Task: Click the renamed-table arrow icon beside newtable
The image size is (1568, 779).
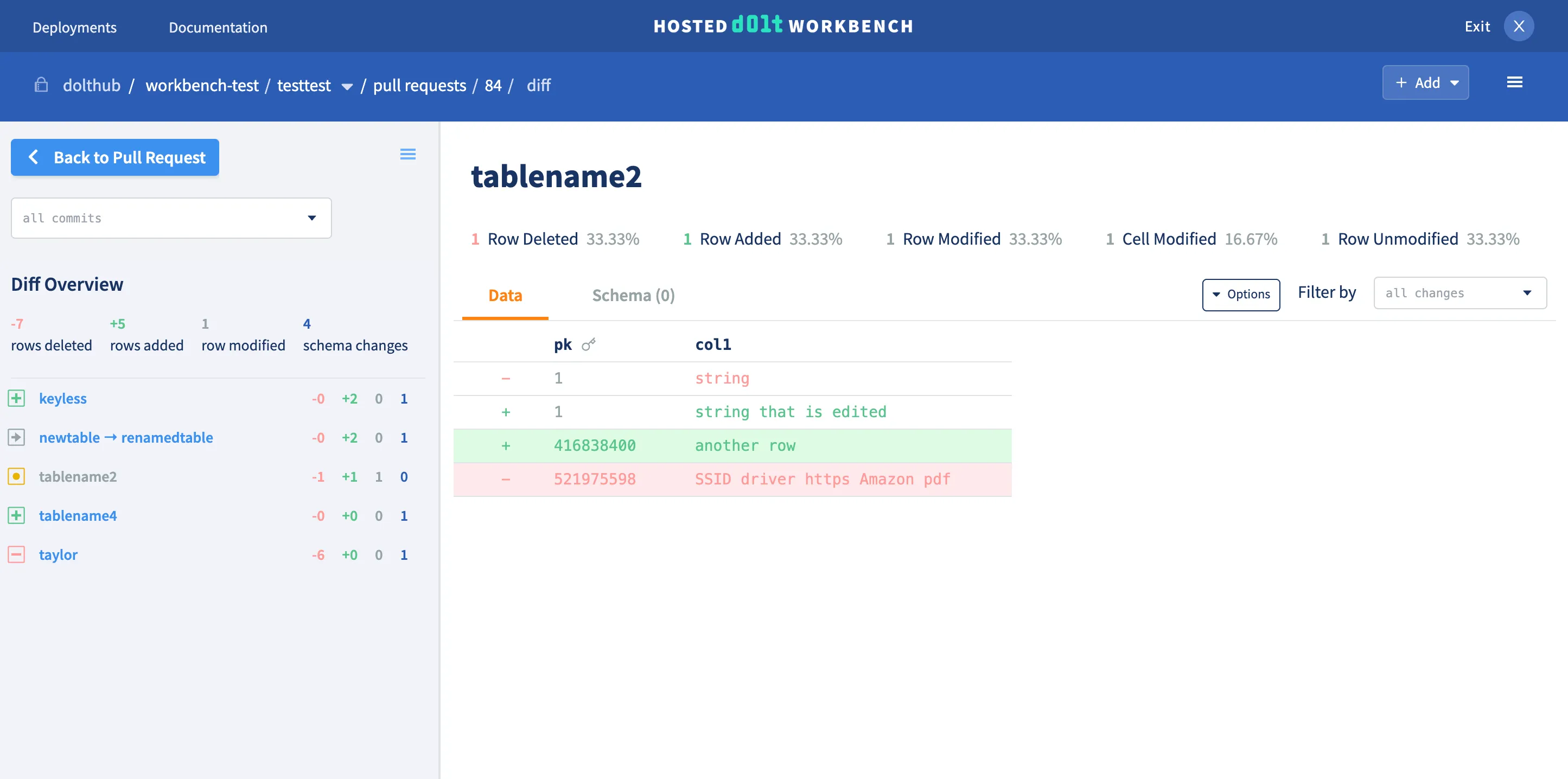Action: tap(16, 438)
